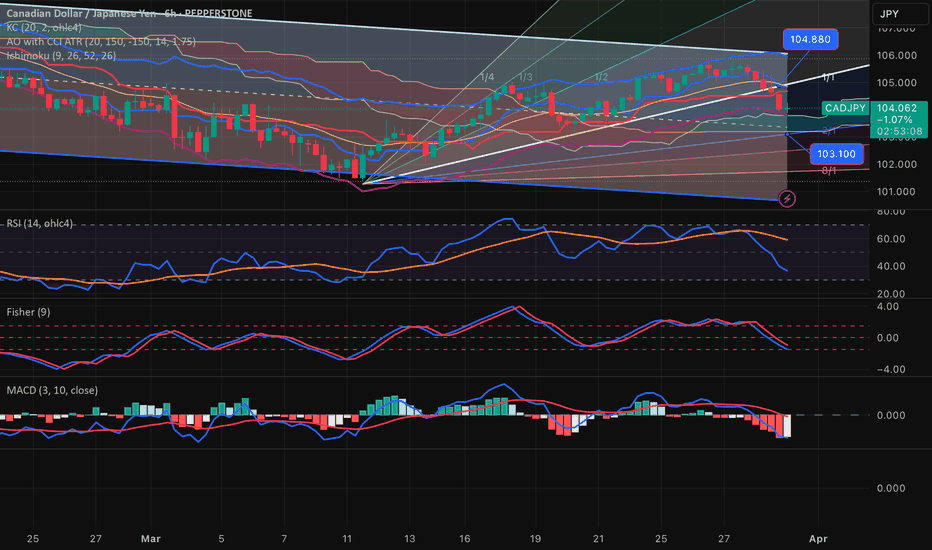Select the KC (20, 2, ohlc4) indicator legend
The height and width of the screenshot is (550, 932).
[x=44, y=27]
